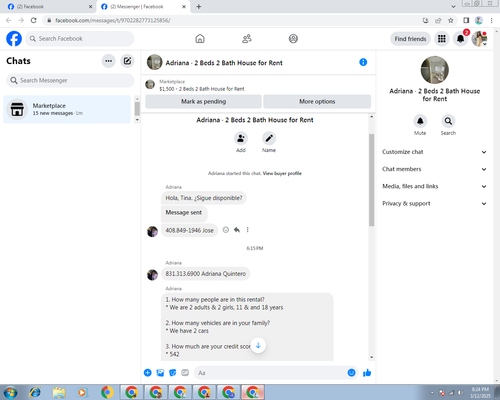
Task: Start a new message with compose icon
Action: tap(127, 61)
